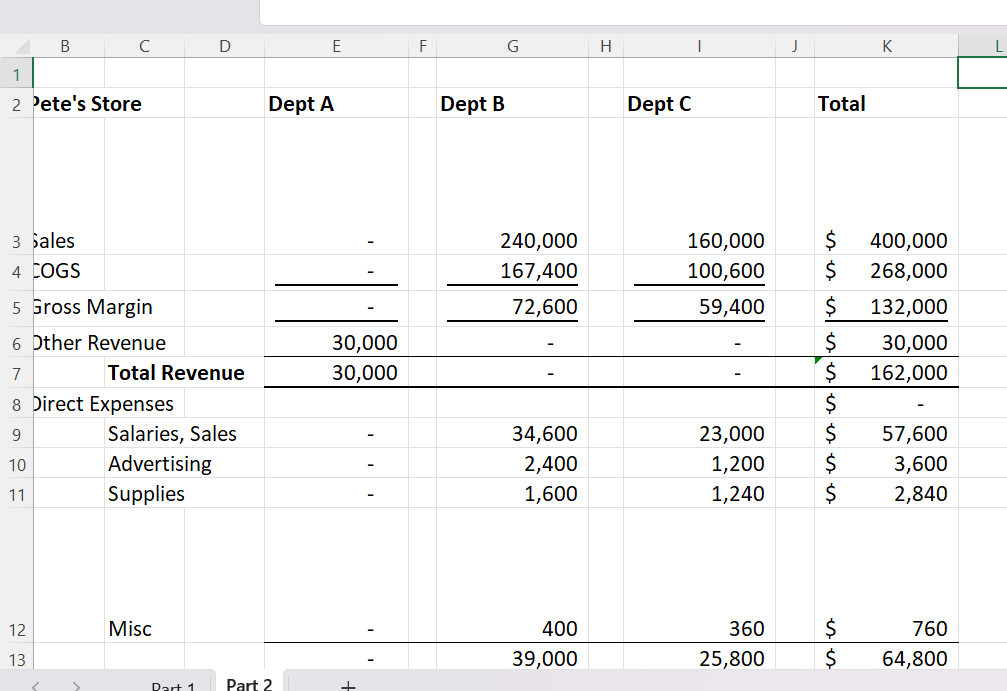Select column E header

pos(336,45)
